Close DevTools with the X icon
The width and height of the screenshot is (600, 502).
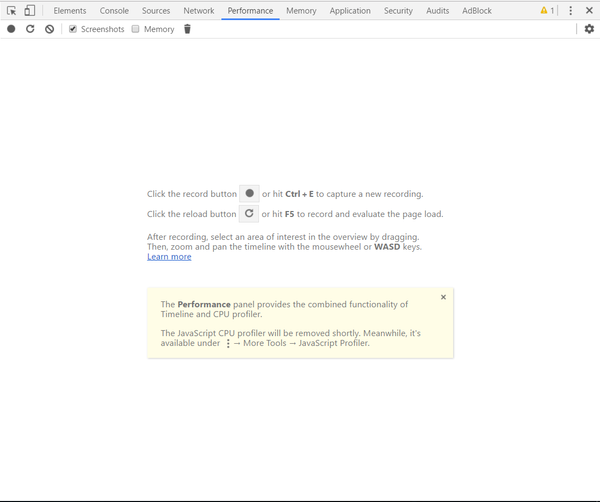point(589,11)
